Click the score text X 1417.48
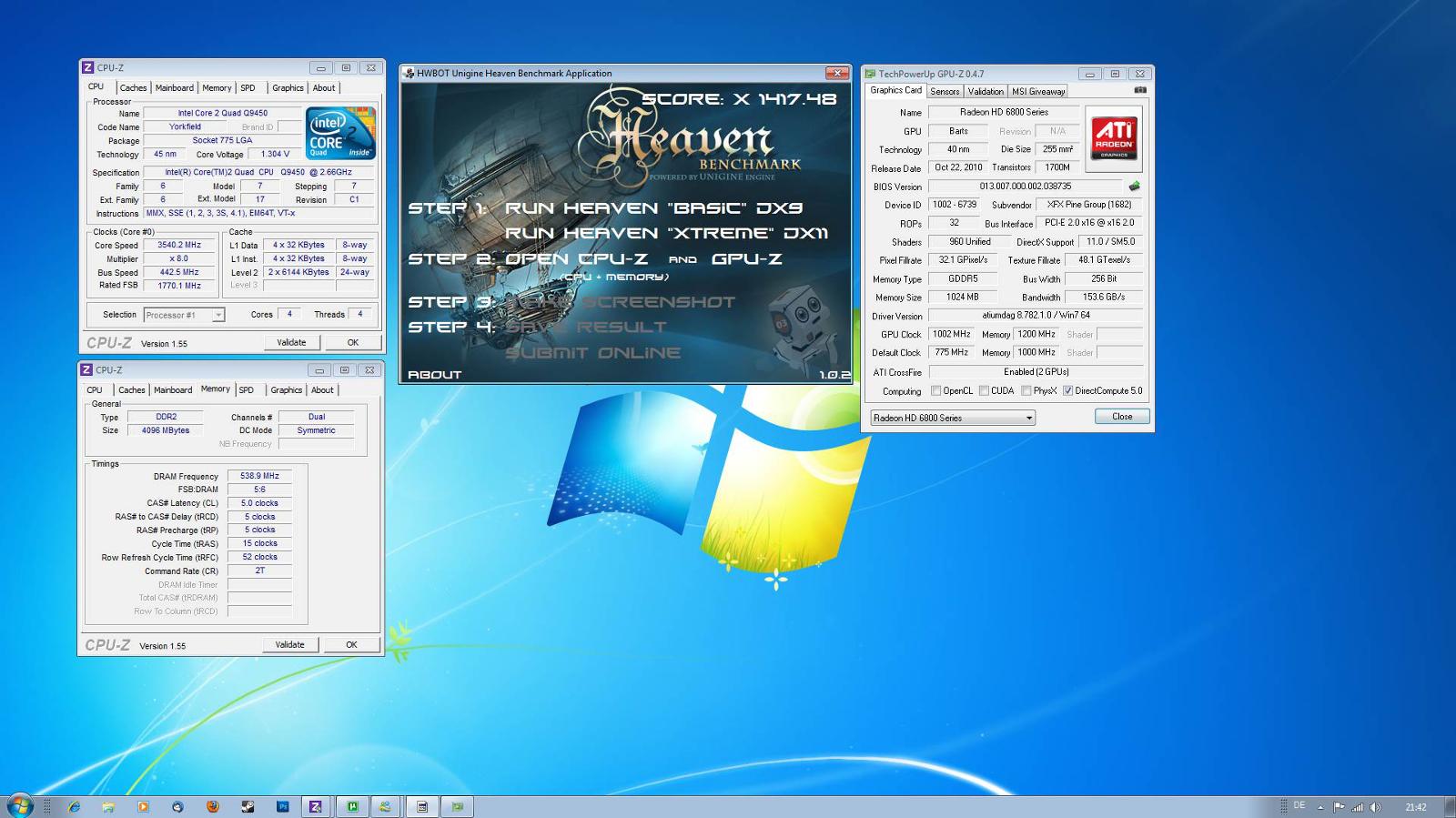 coord(739,99)
